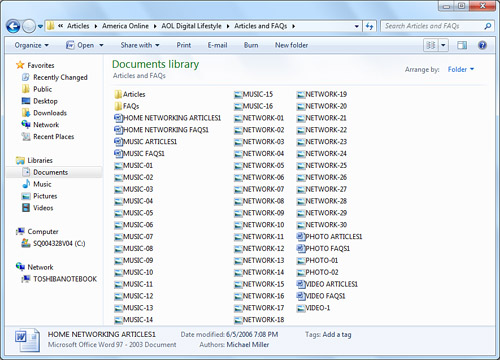Expand the view options dropdown arrow
This screenshot has width=500, height=360.
[x=443, y=45]
